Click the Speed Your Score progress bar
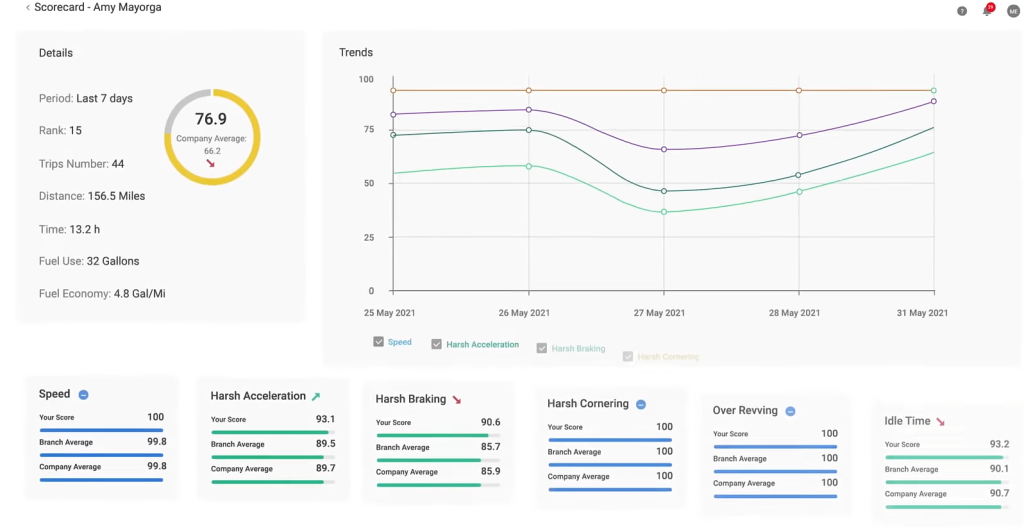 tap(101, 431)
